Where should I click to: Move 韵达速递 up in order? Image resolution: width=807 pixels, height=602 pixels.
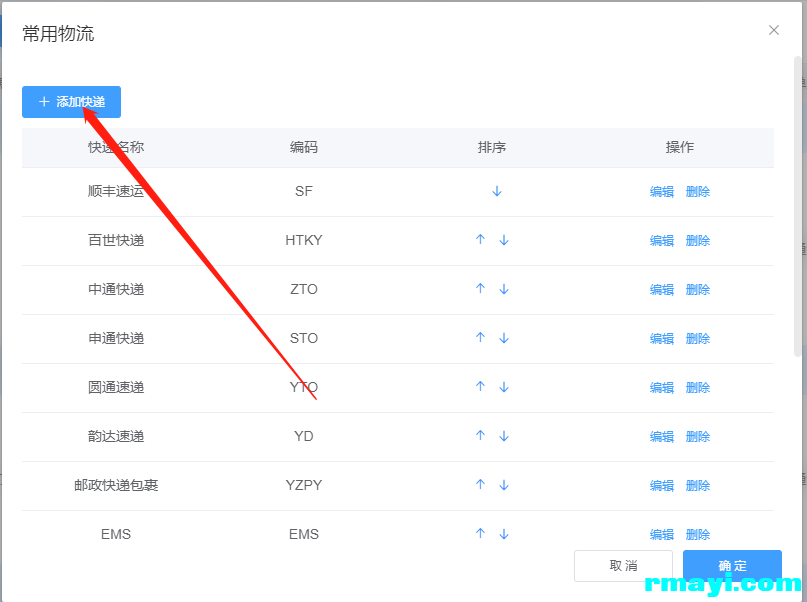tap(480, 436)
